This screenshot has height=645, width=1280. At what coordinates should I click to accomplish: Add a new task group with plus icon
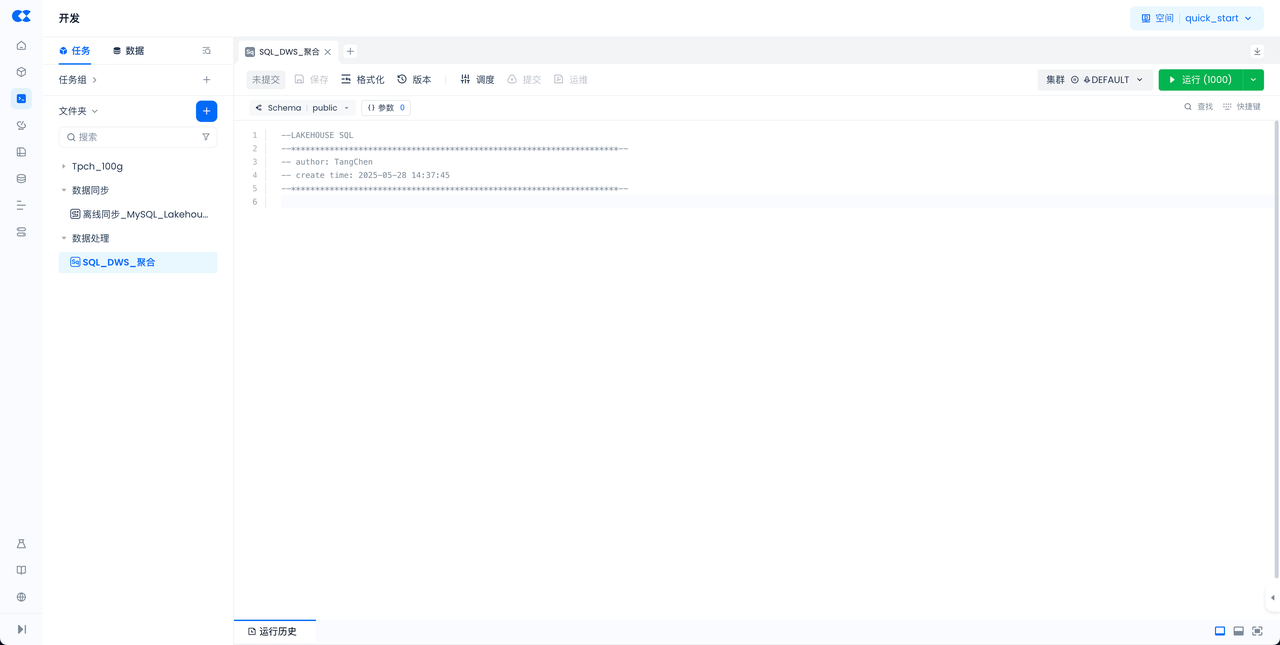coord(206,80)
